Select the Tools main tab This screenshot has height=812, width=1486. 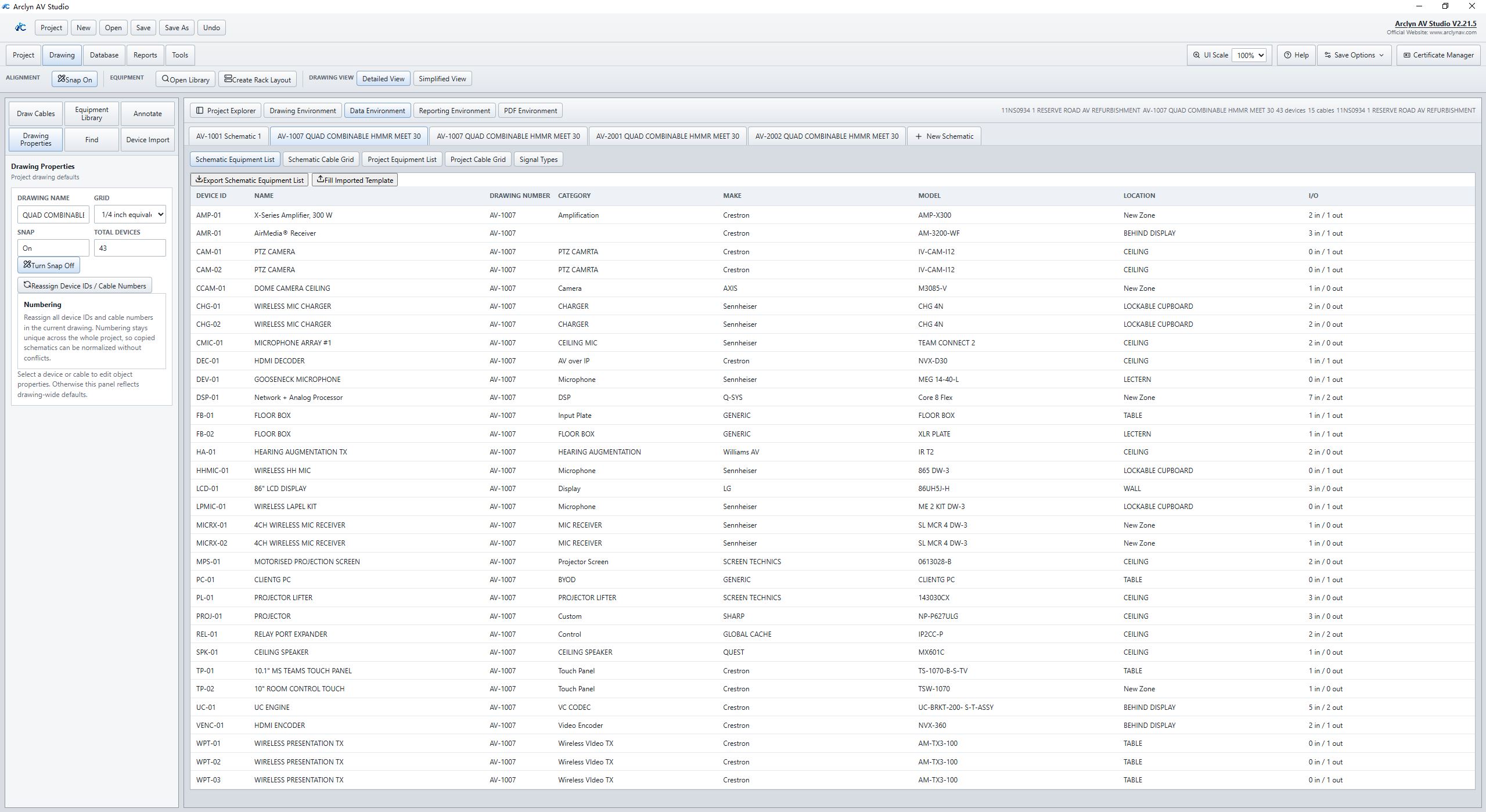pos(180,55)
